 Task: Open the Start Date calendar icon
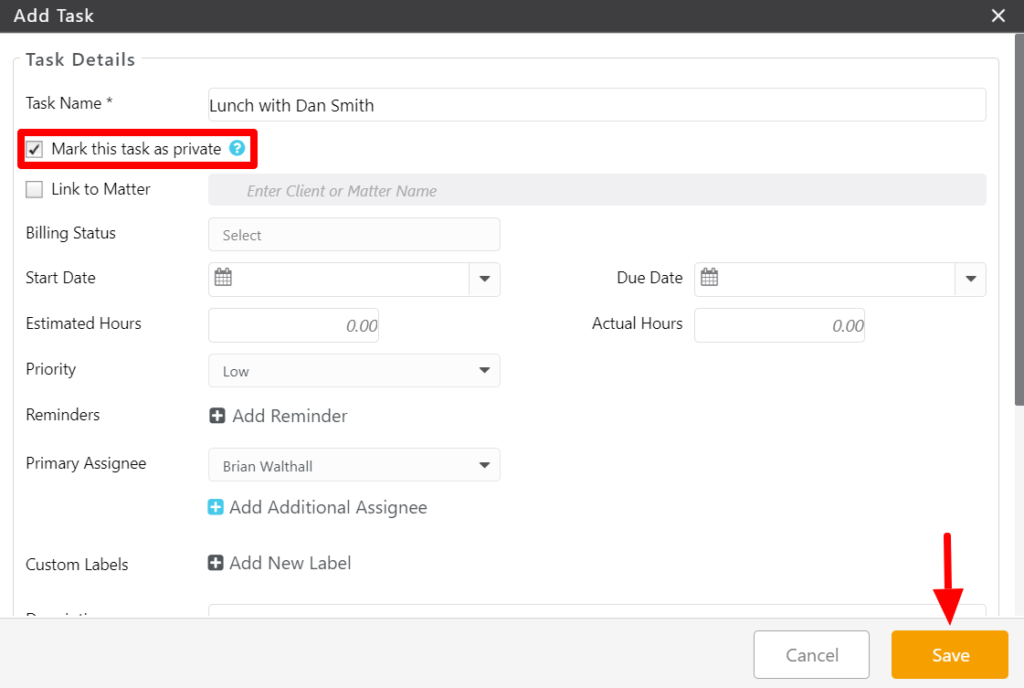point(223,279)
